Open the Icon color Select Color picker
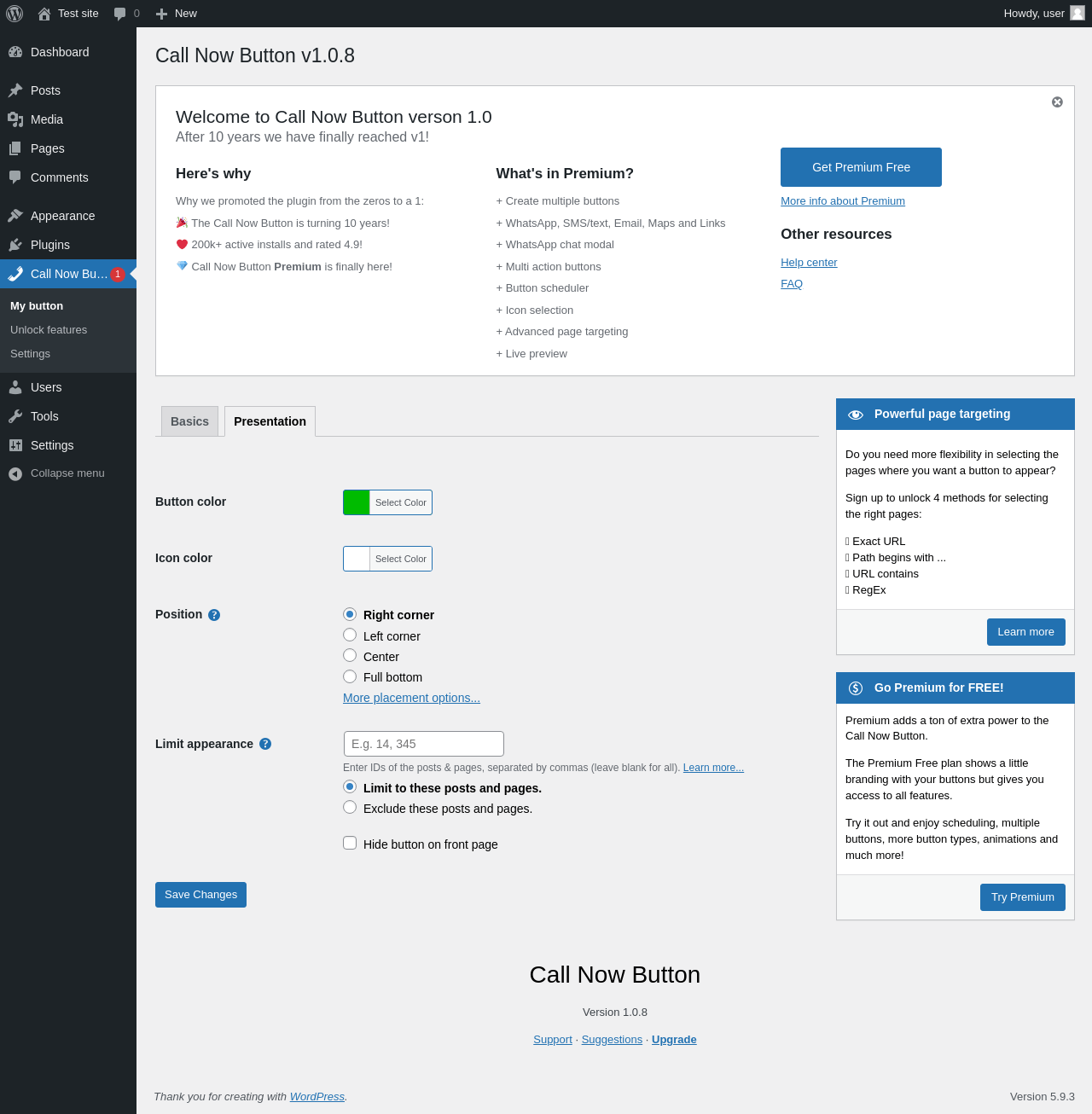The width and height of the screenshot is (1092, 1114). pos(387,559)
